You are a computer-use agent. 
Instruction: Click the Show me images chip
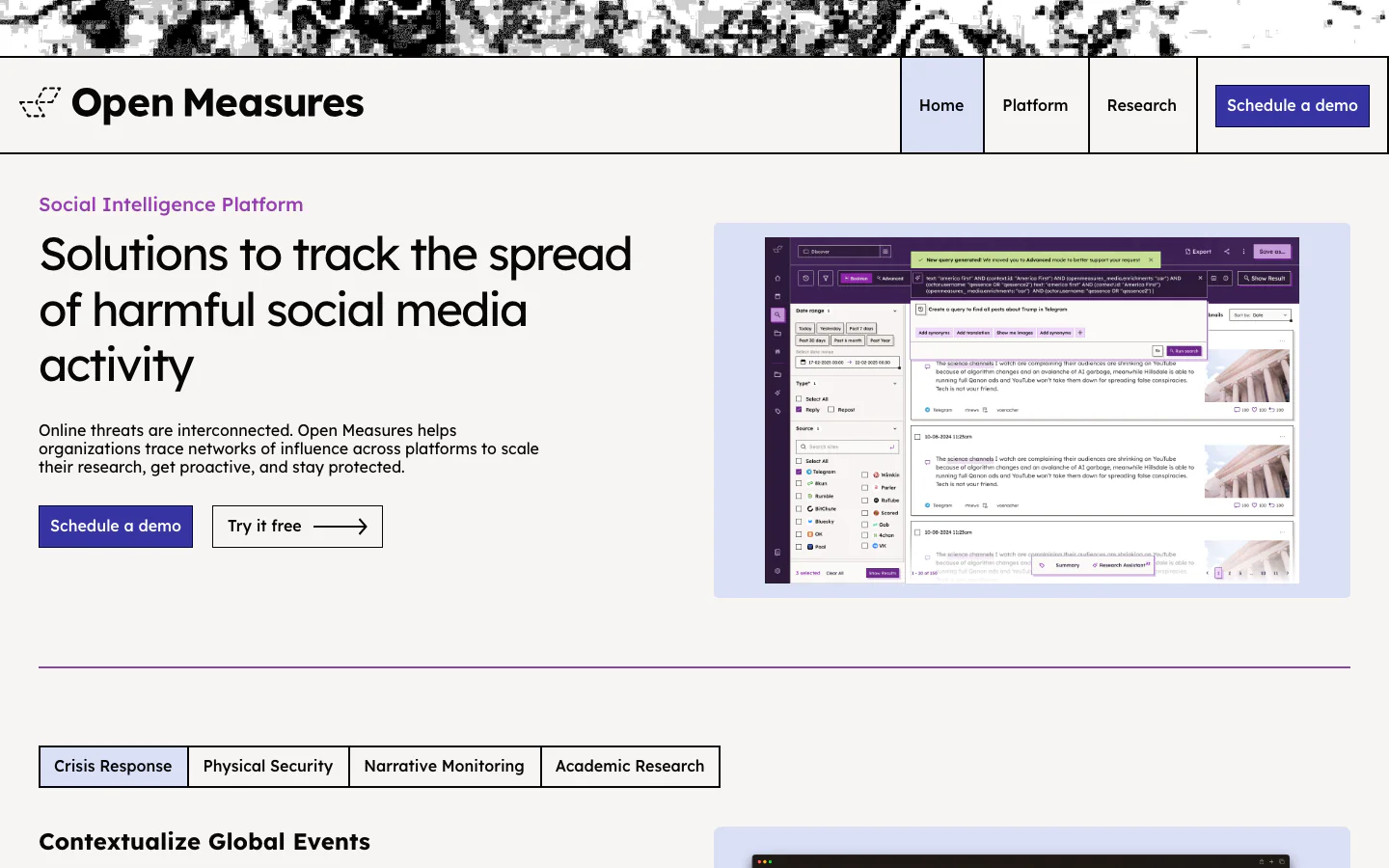(x=1015, y=333)
